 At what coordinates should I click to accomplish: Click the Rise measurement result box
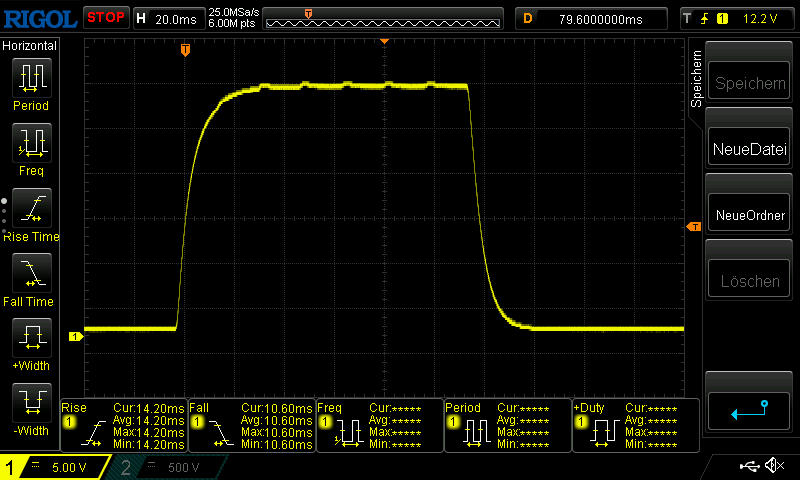coord(123,426)
